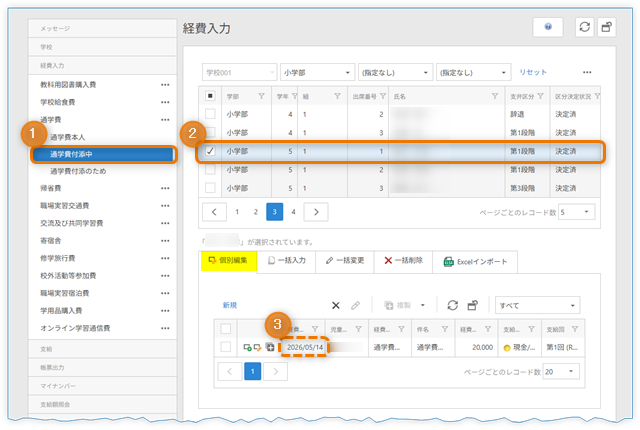Click the lock icon in page header
The height and width of the screenshot is (430, 640).
pos(607,27)
